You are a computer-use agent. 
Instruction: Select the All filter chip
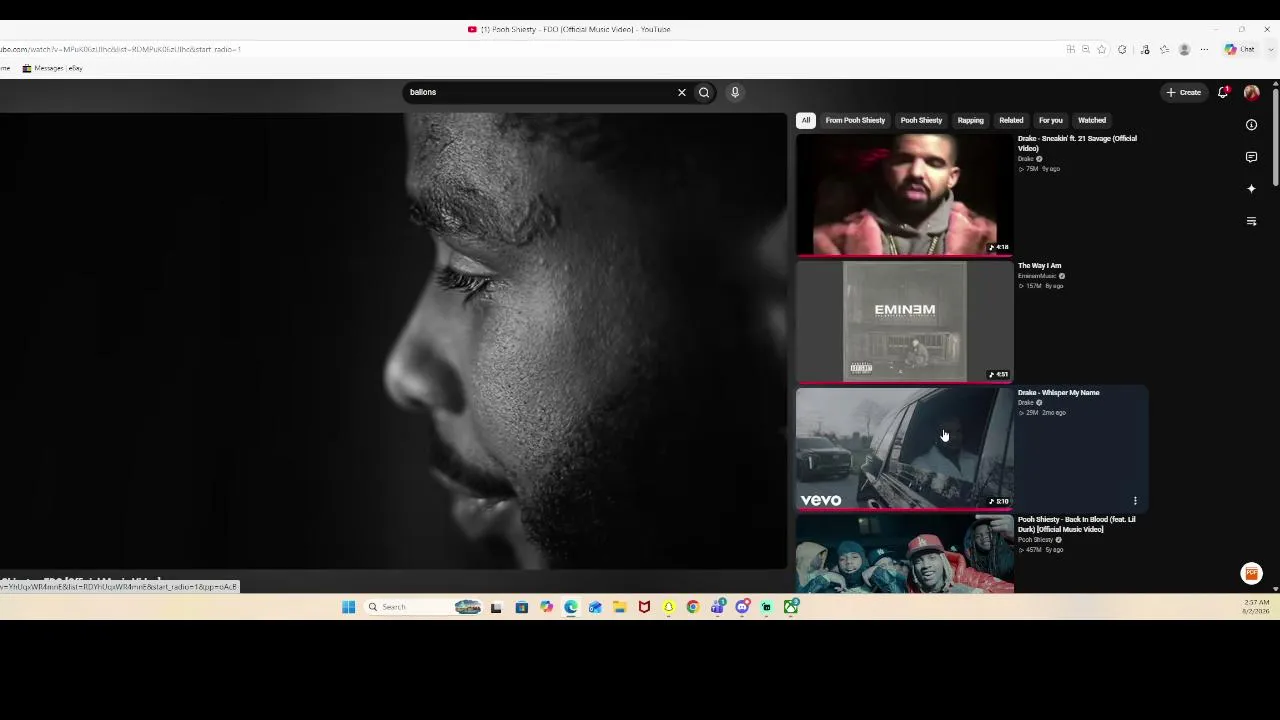[805, 120]
